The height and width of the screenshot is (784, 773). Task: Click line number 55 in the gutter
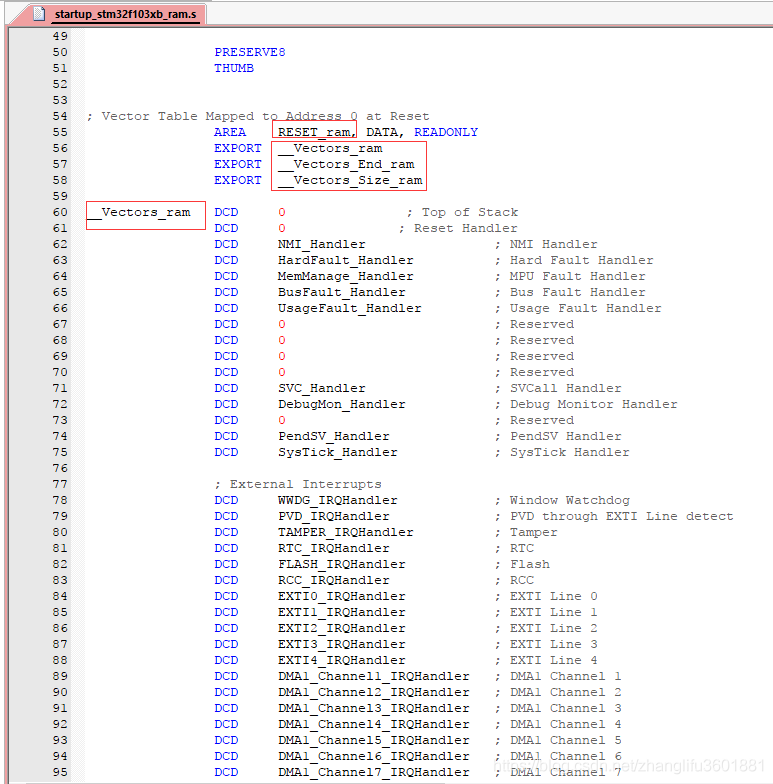click(x=60, y=132)
